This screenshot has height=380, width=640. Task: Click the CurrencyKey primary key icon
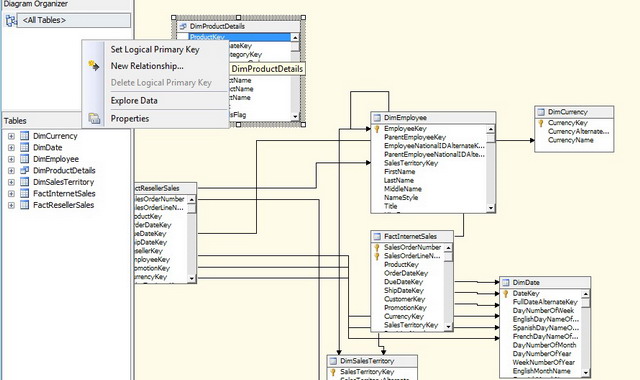click(541, 123)
